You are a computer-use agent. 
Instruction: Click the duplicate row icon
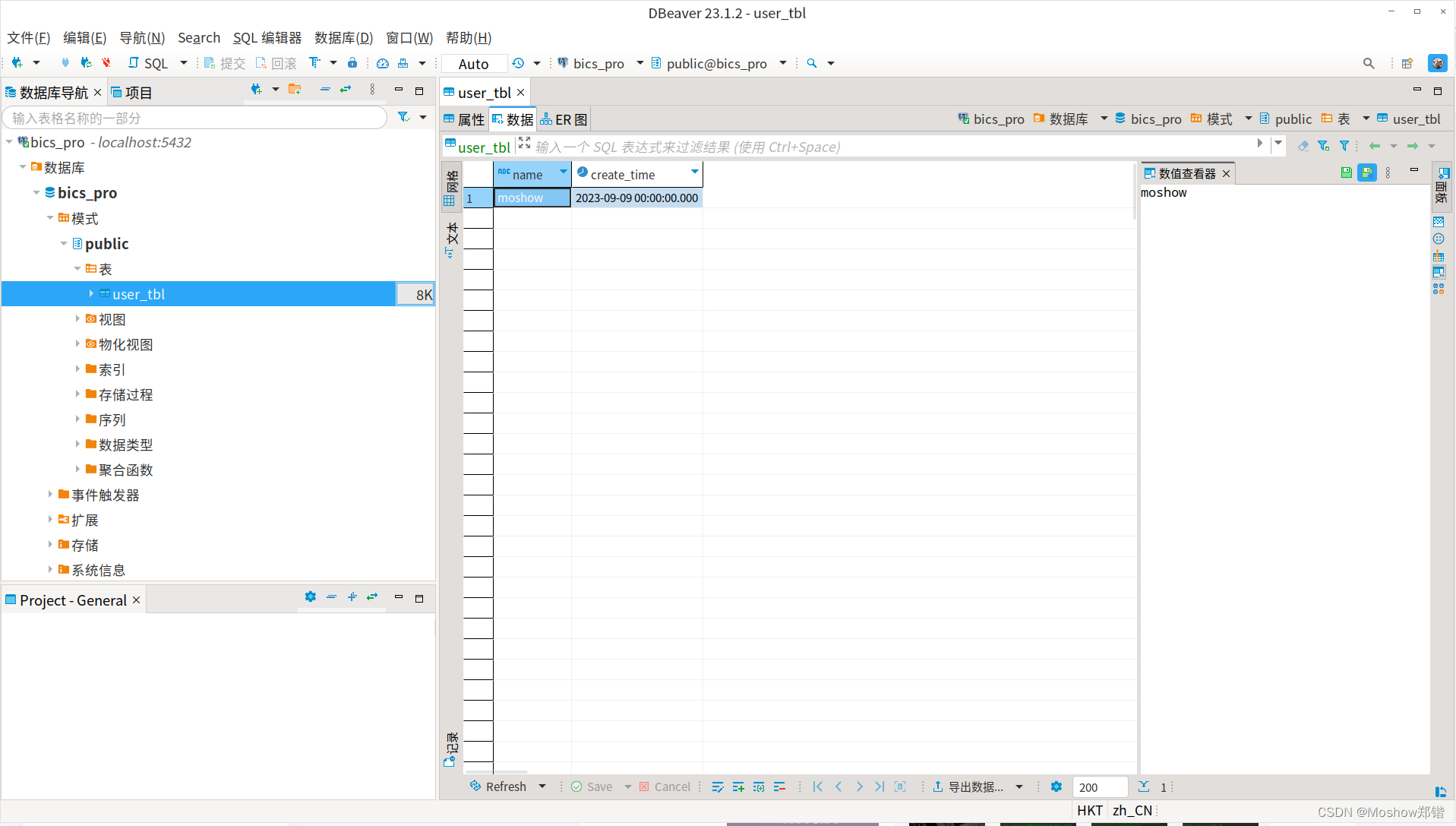point(759,787)
